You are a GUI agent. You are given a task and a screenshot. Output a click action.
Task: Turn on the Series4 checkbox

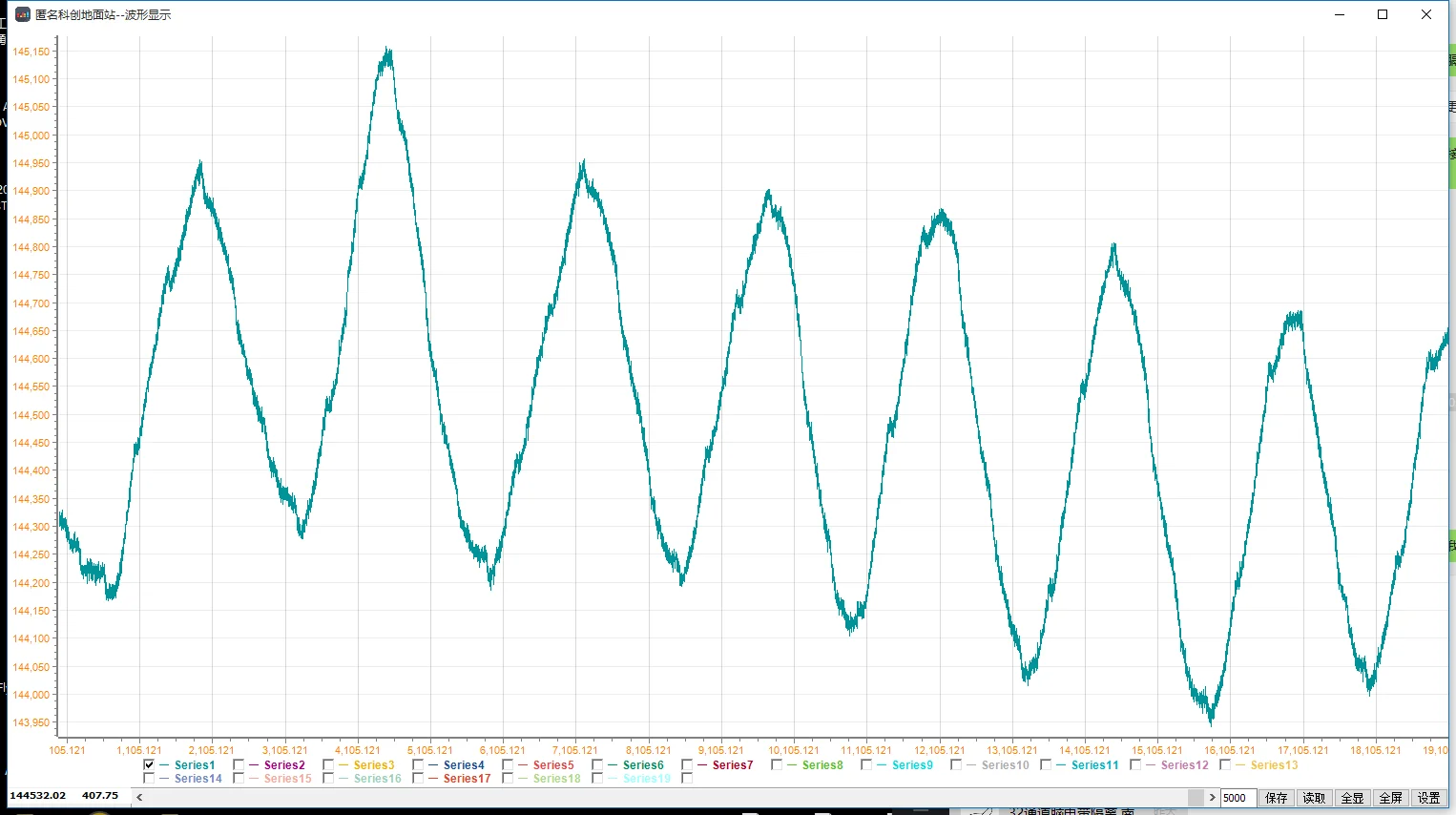(418, 765)
